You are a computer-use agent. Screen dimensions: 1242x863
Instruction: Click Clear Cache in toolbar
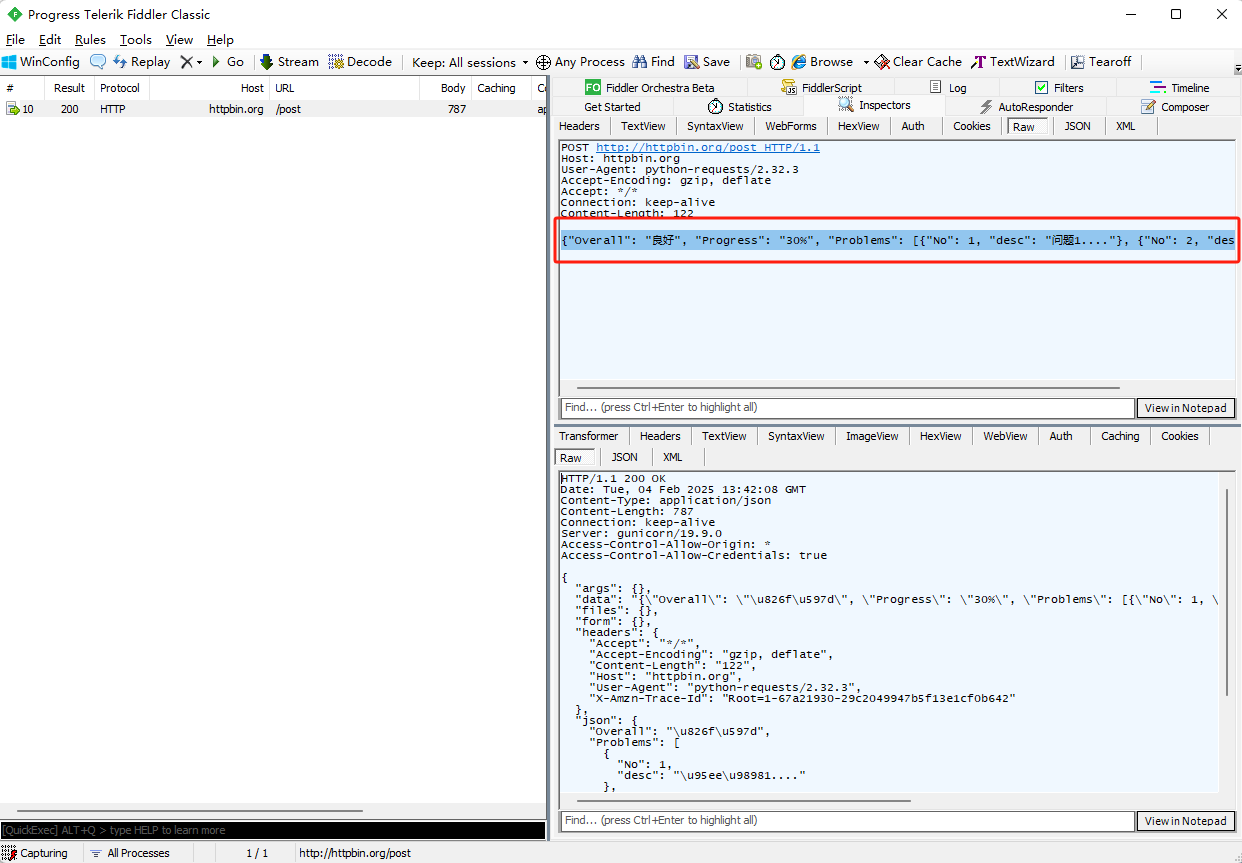point(918,62)
